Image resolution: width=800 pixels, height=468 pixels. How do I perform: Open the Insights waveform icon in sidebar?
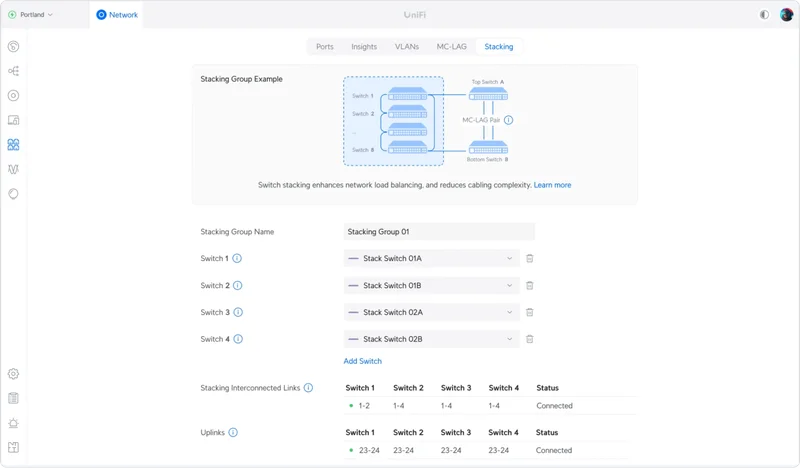point(14,169)
